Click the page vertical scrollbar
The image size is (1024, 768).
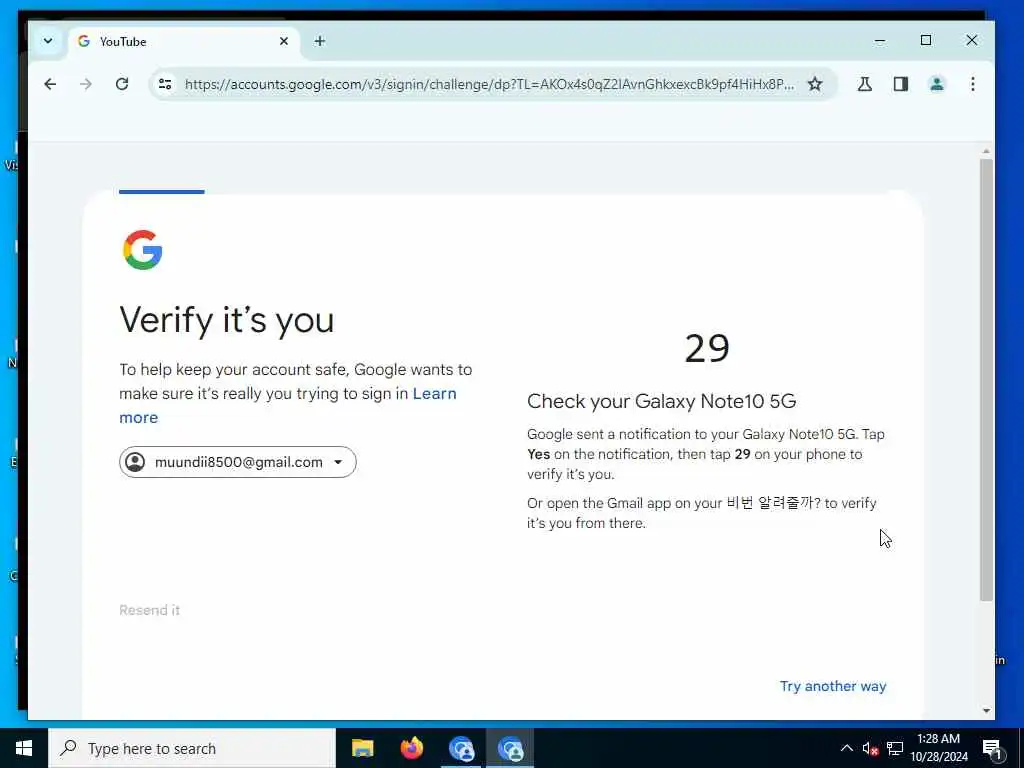986,379
